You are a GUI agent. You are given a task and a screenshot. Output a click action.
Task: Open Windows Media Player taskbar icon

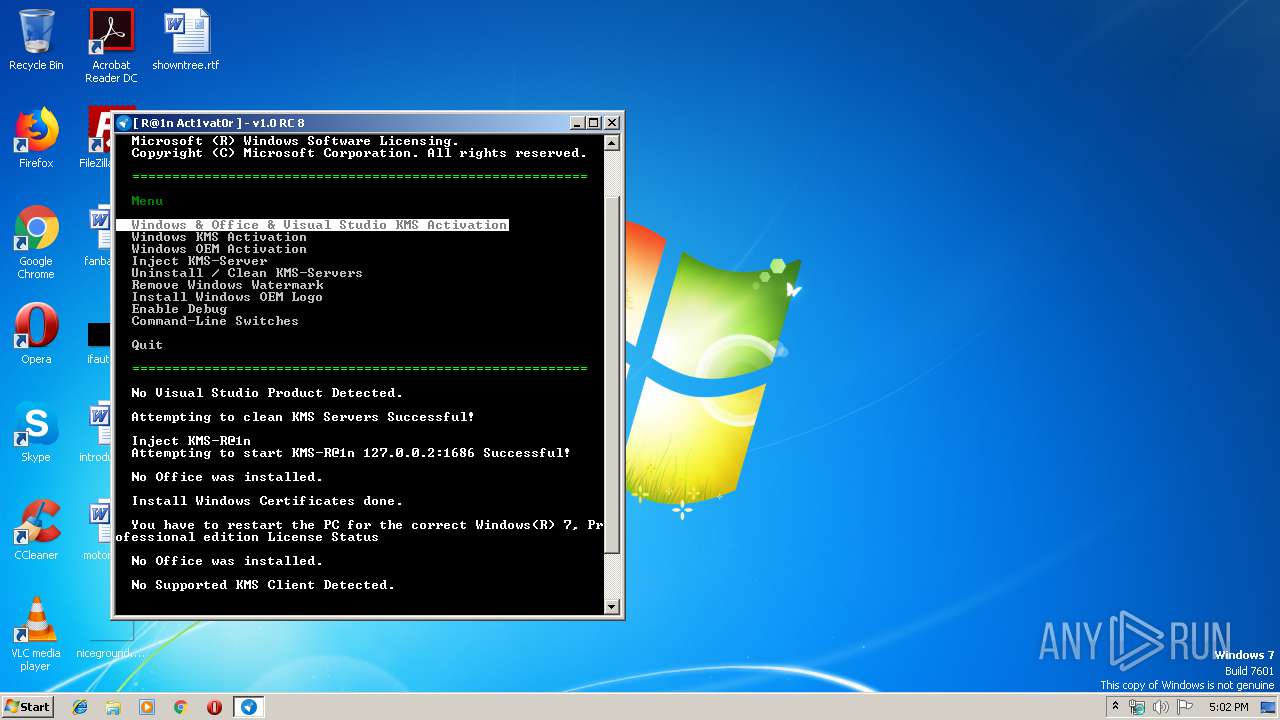tap(147, 707)
